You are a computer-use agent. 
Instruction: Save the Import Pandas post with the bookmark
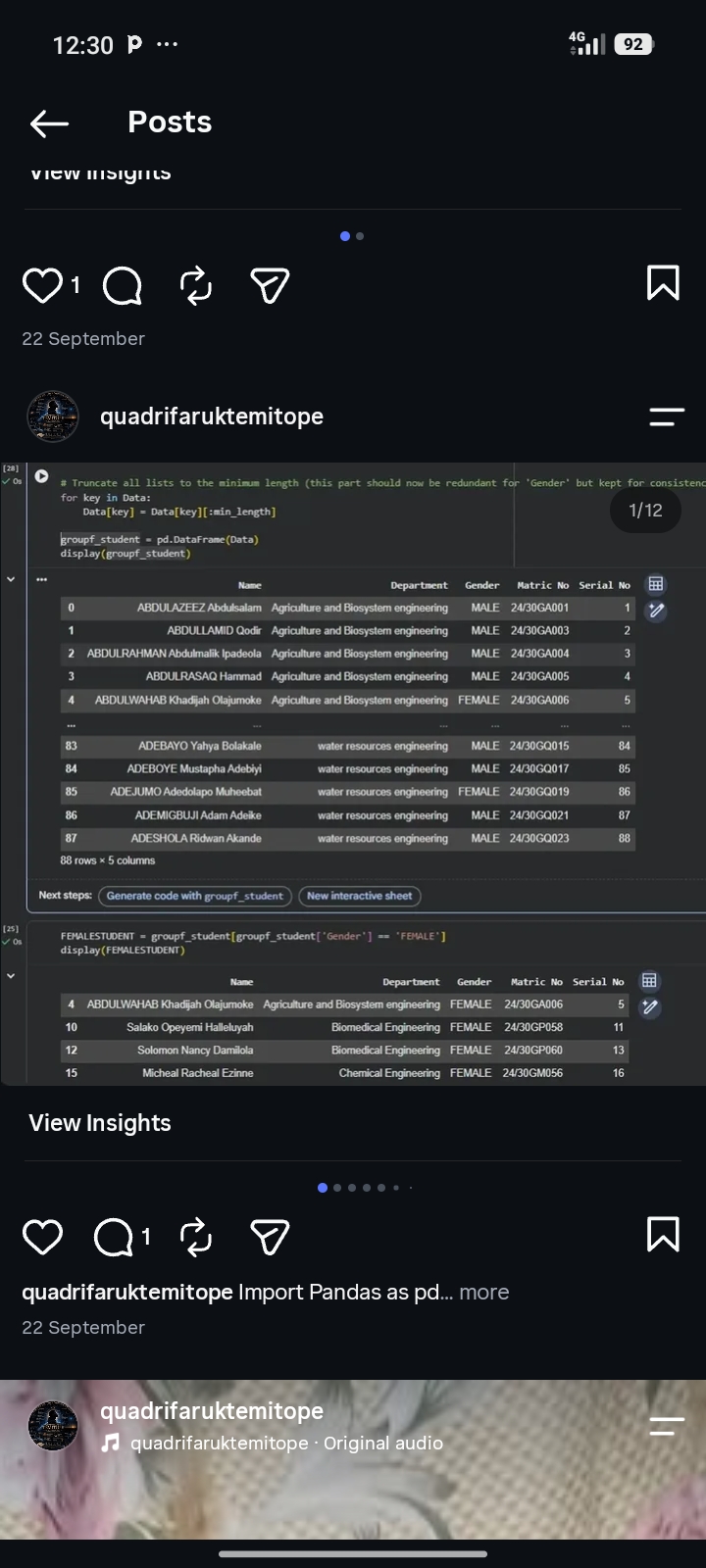tap(664, 1235)
